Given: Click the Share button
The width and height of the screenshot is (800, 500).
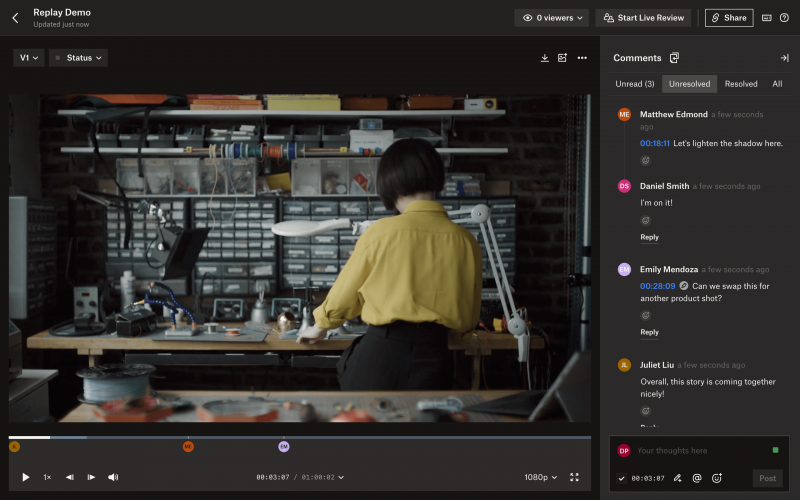Looking at the screenshot, I should (x=729, y=18).
